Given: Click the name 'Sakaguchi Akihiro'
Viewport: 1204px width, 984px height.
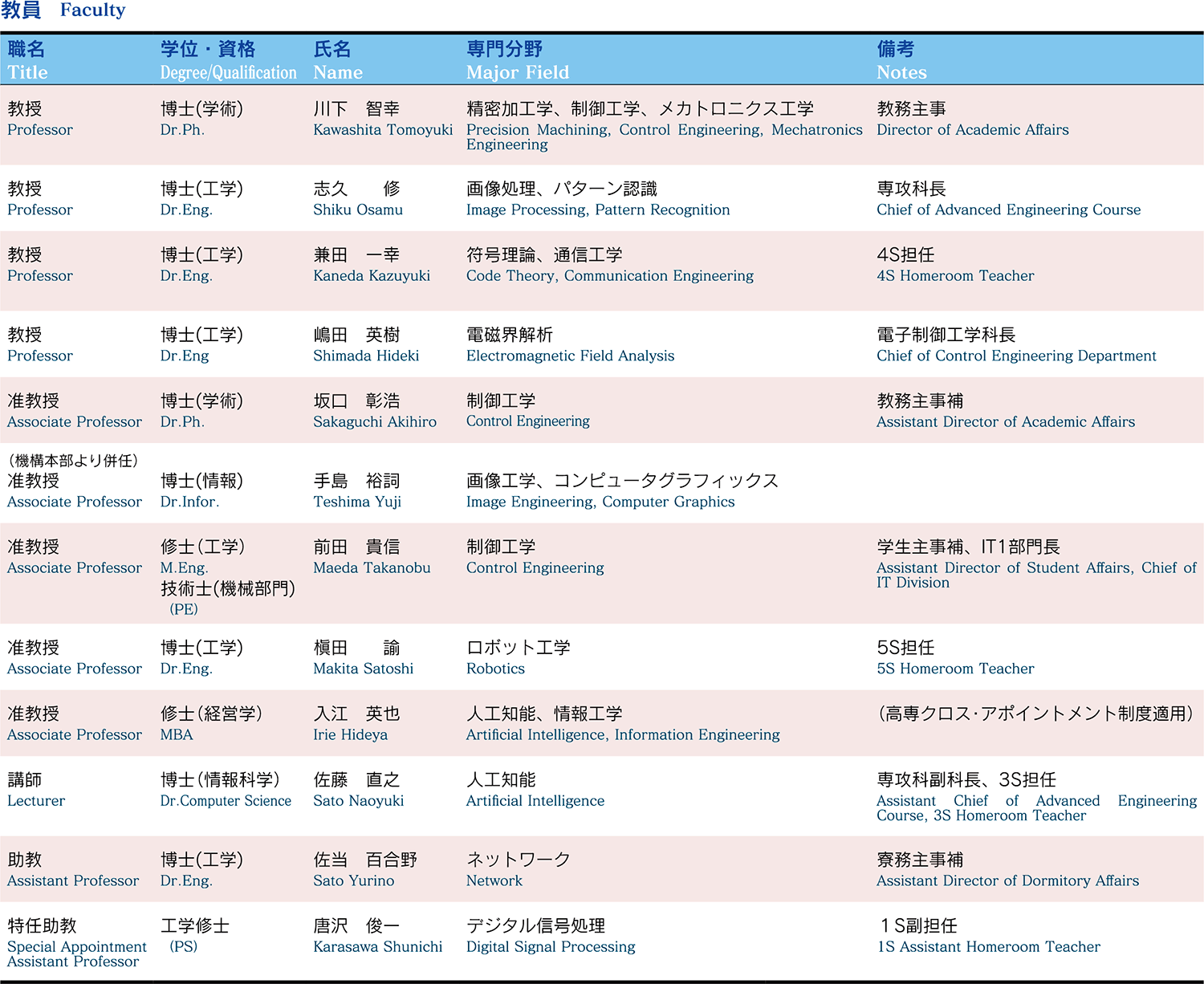Looking at the screenshot, I should pyautogui.click(x=375, y=422).
